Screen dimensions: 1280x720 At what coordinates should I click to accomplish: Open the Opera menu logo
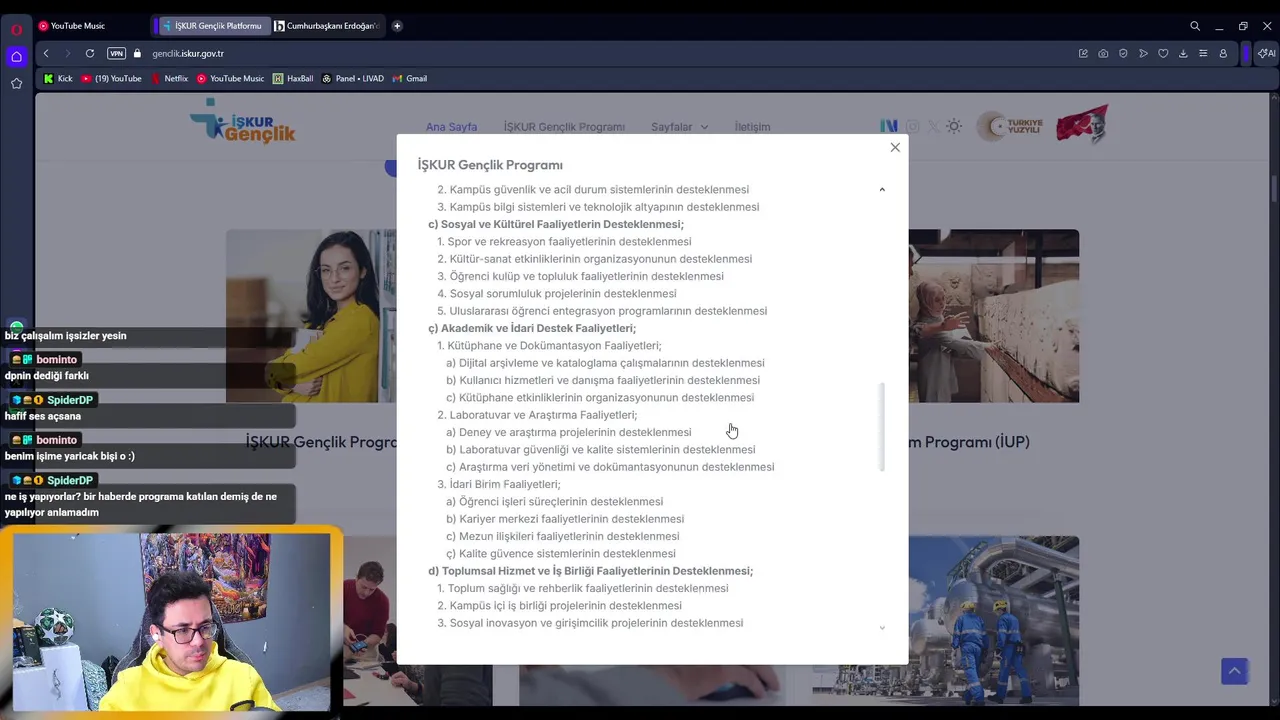click(17, 30)
